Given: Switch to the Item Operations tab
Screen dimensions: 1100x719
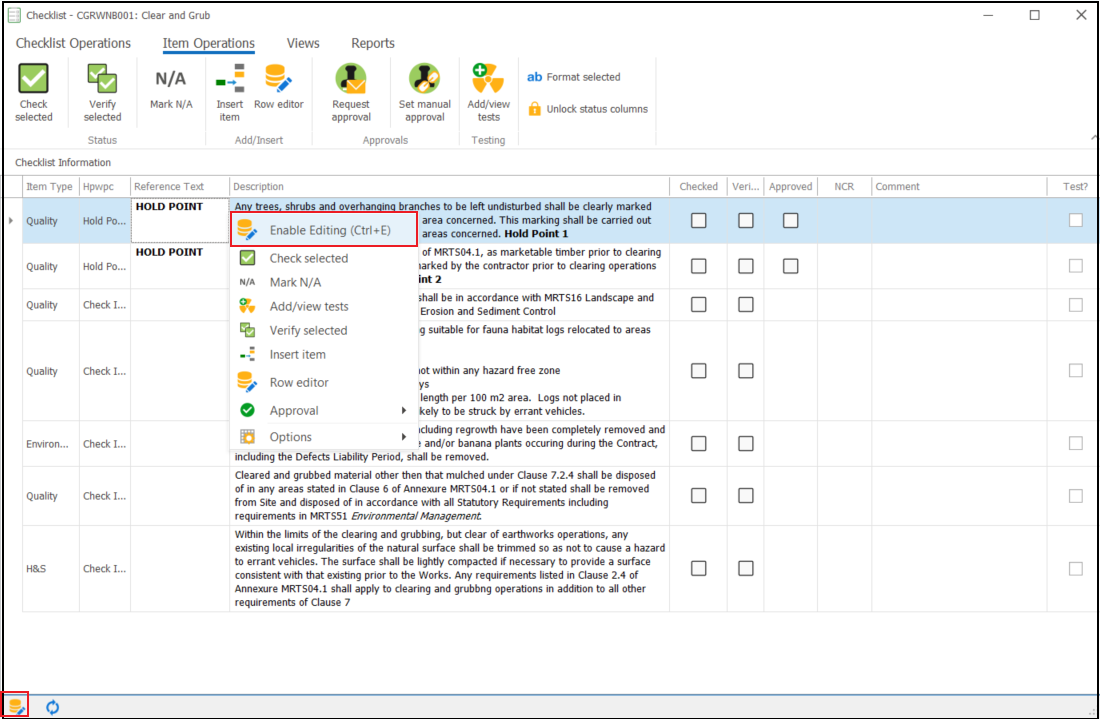Looking at the screenshot, I should pos(208,43).
